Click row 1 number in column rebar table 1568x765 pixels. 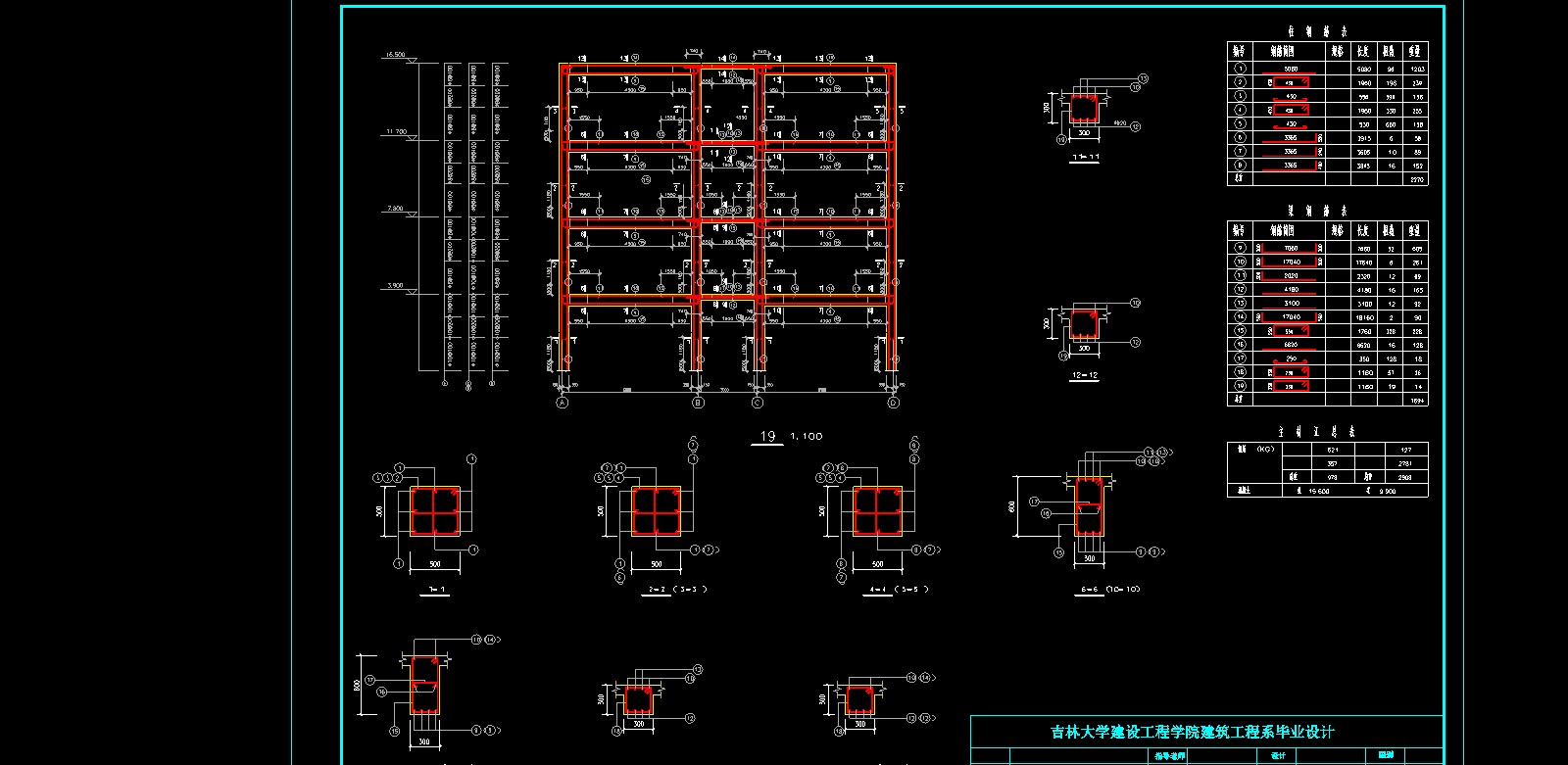coord(1240,69)
